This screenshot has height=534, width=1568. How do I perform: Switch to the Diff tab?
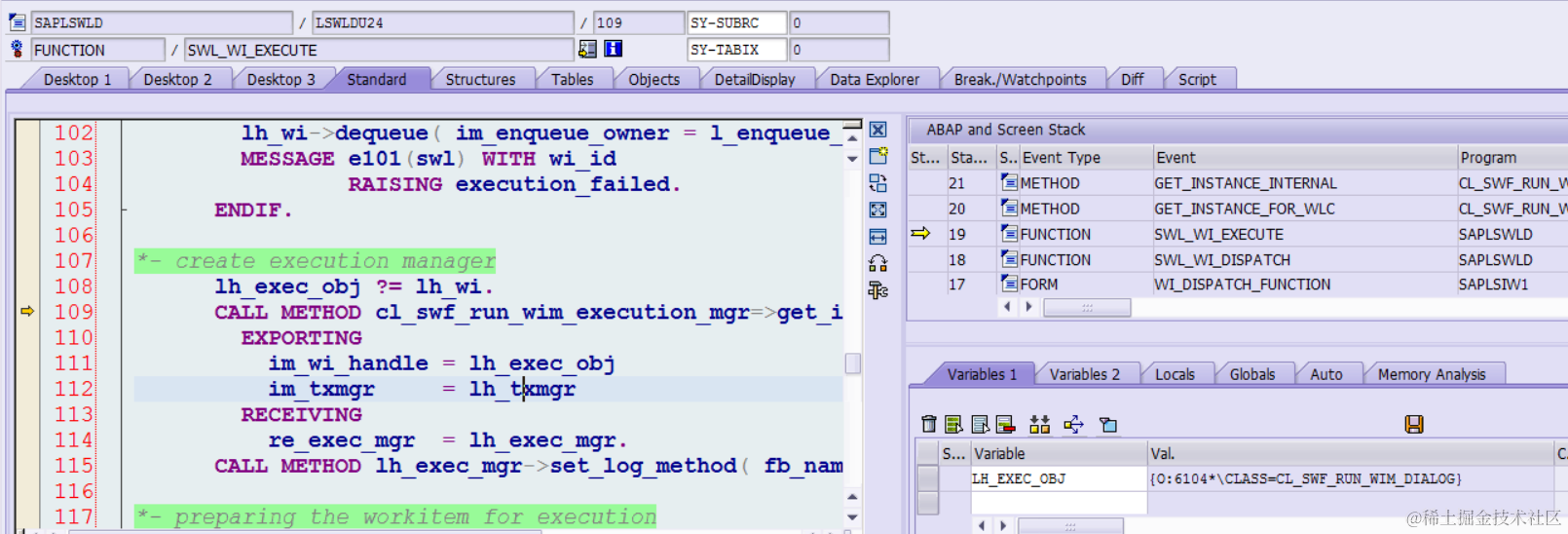pos(1132,80)
